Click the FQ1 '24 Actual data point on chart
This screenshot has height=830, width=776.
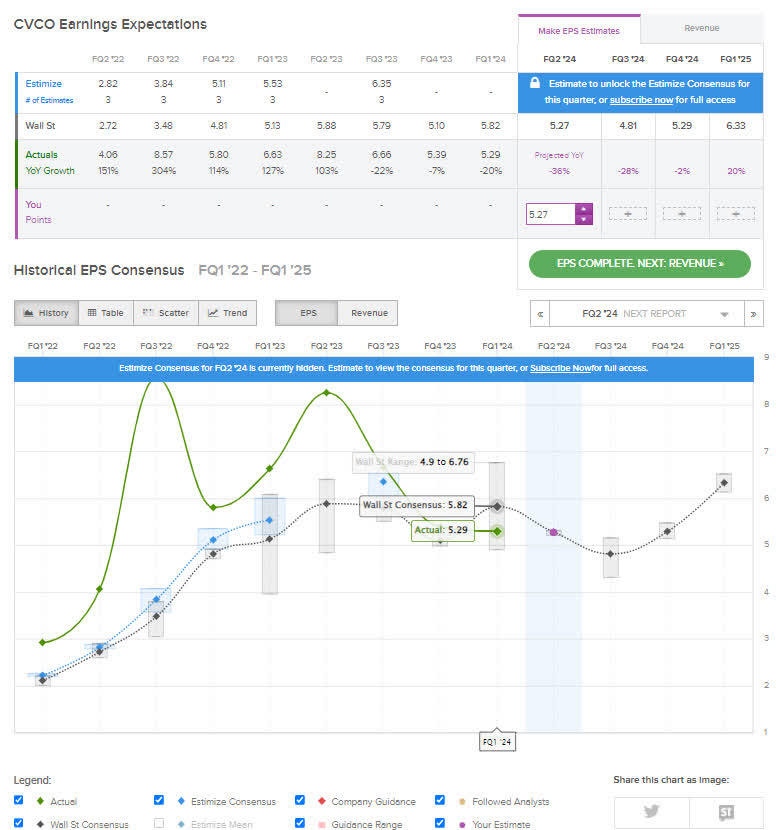point(497,531)
